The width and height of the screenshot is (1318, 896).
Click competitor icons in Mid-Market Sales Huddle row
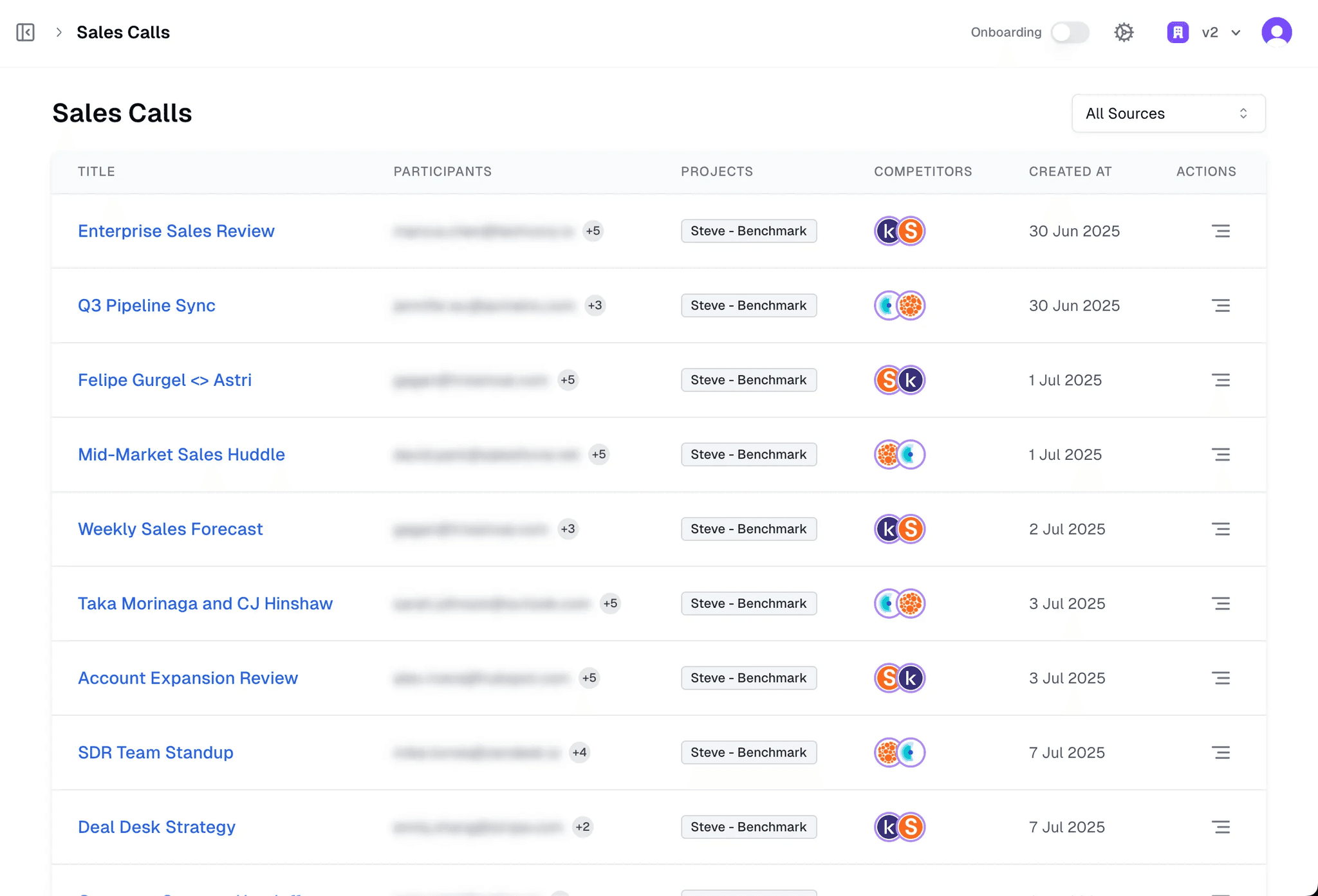899,455
